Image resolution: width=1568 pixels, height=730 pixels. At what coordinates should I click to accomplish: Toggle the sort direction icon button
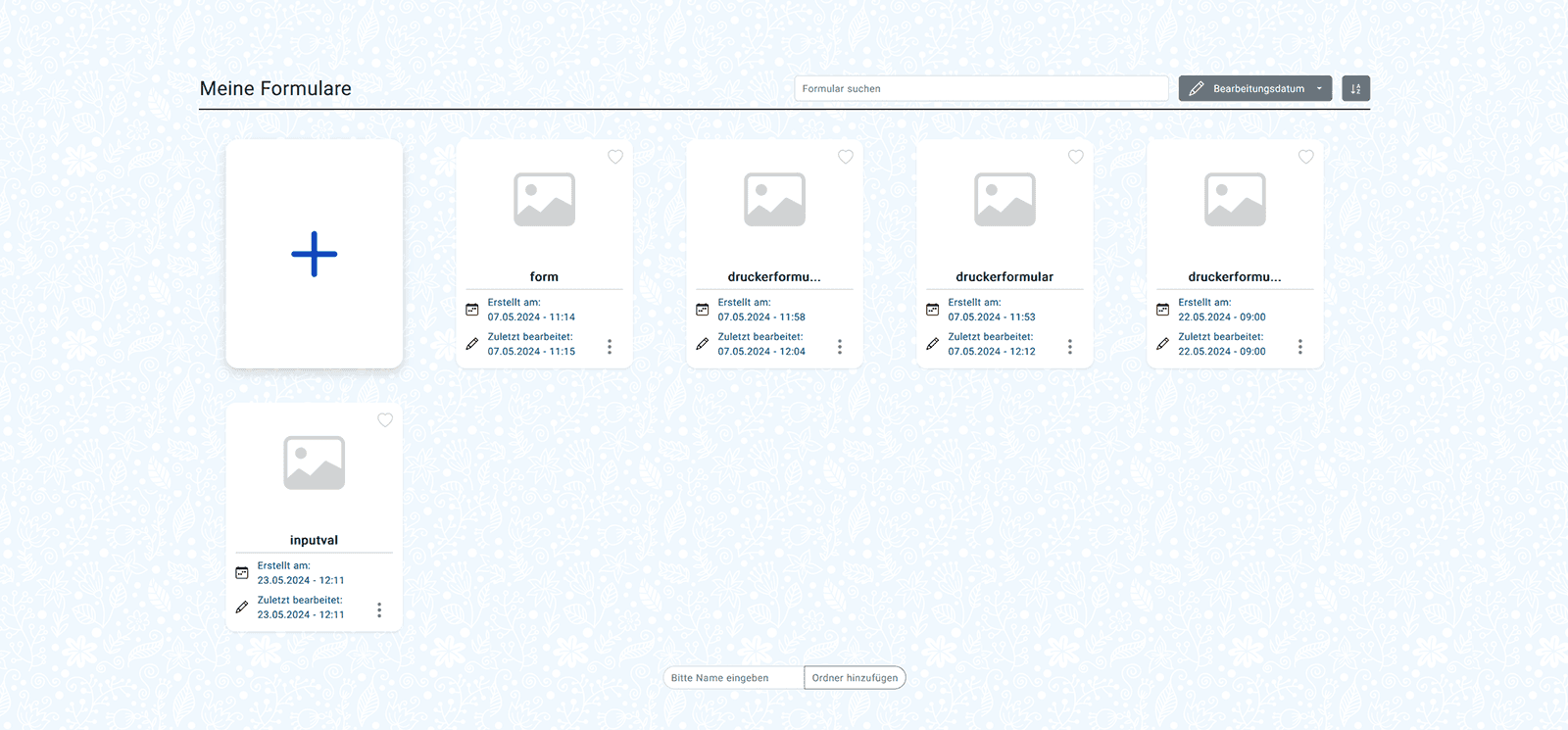click(1355, 89)
